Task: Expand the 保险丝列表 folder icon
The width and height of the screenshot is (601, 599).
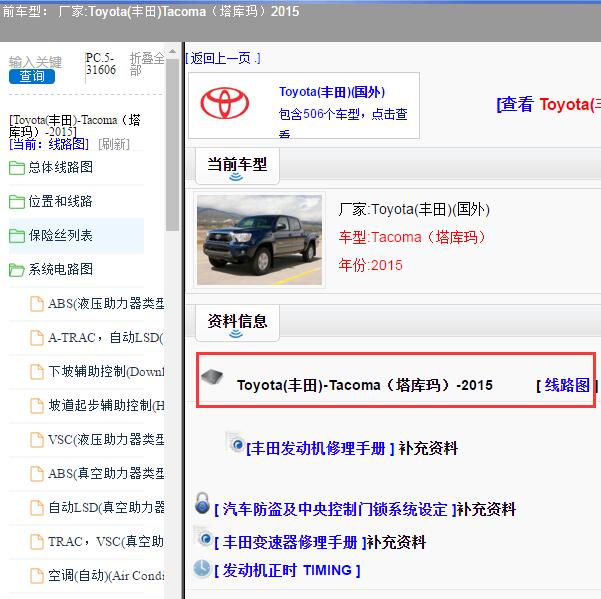Action: [x=16, y=236]
